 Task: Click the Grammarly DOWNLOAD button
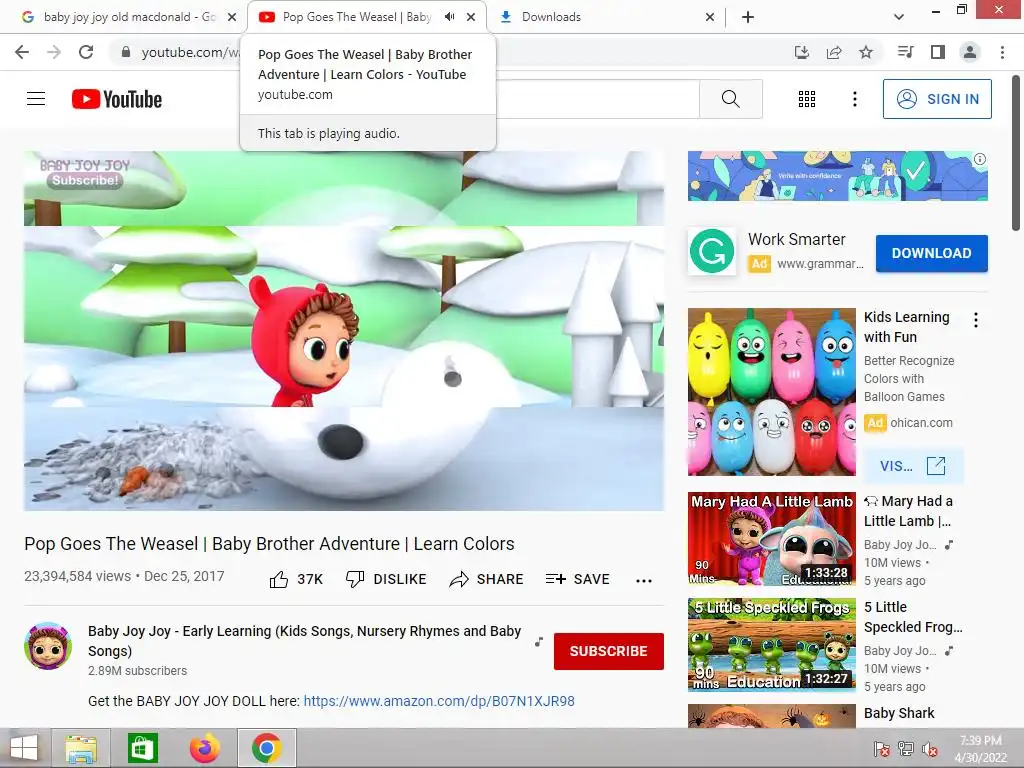pyautogui.click(x=931, y=253)
